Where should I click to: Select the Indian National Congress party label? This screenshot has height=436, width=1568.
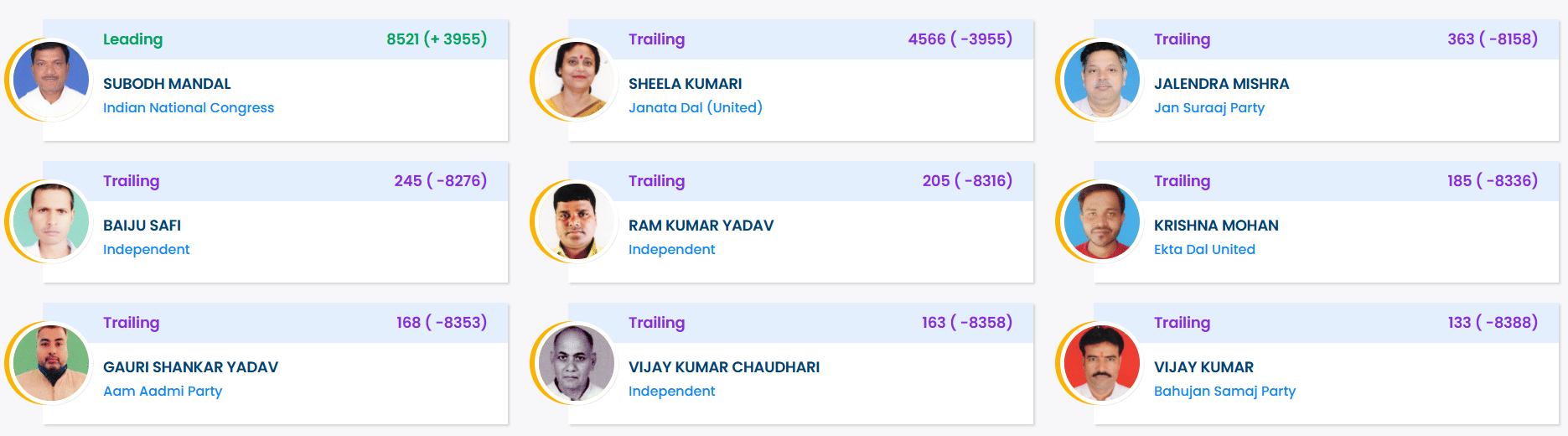click(189, 107)
